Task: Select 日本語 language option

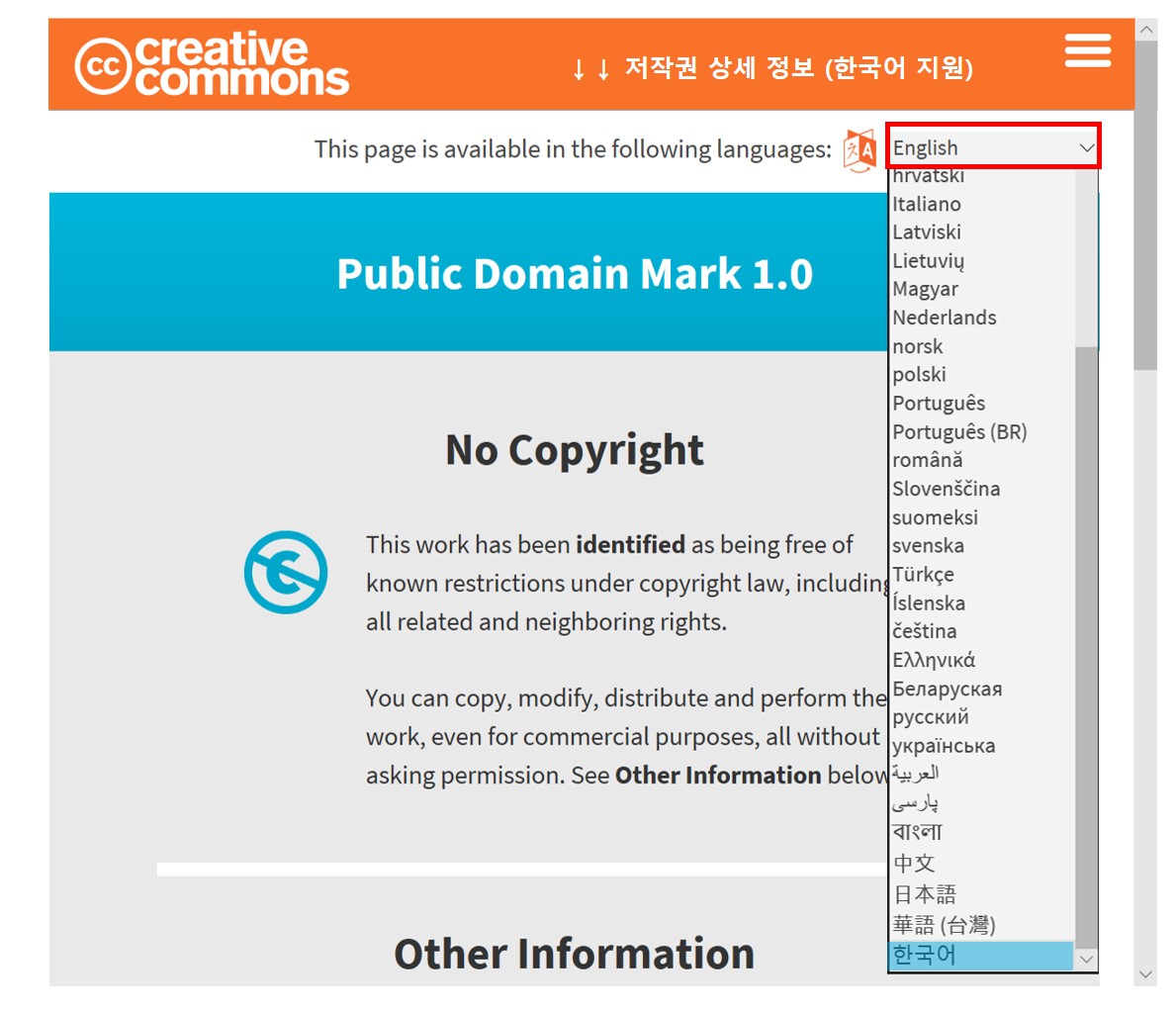Action: click(x=981, y=894)
